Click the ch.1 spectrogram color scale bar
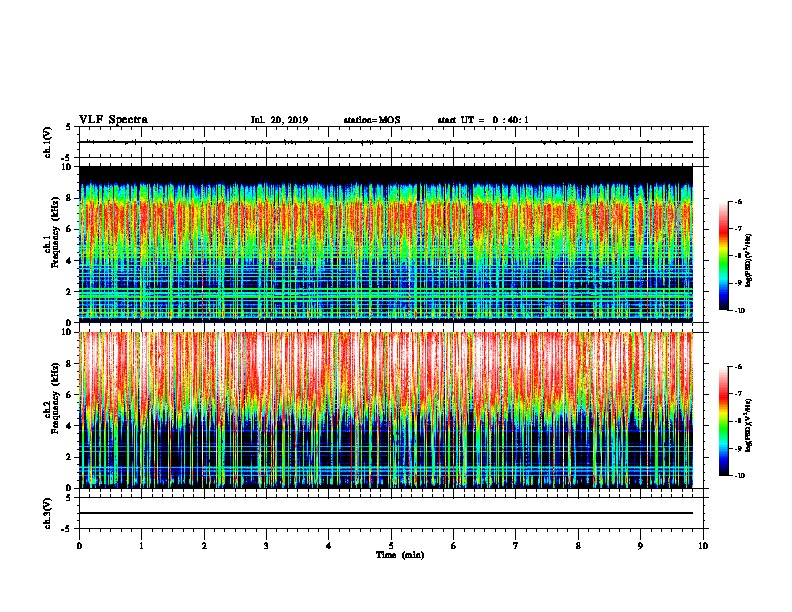792x612 pixels. click(x=724, y=256)
